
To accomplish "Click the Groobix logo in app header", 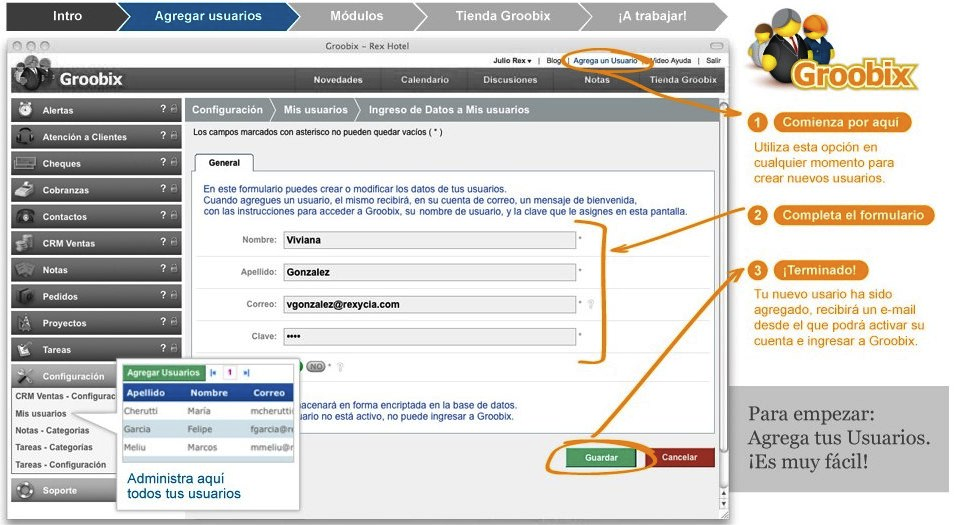I will tap(68, 75).
